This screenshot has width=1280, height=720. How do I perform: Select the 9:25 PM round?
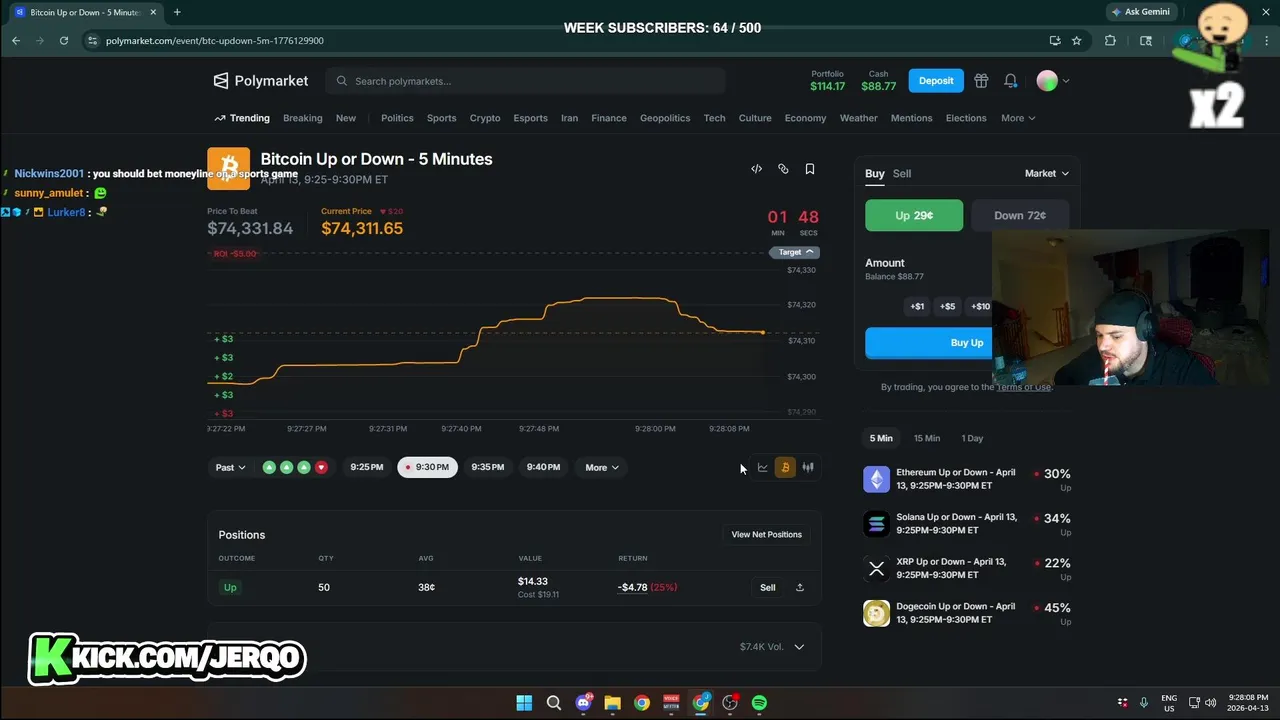tap(366, 467)
